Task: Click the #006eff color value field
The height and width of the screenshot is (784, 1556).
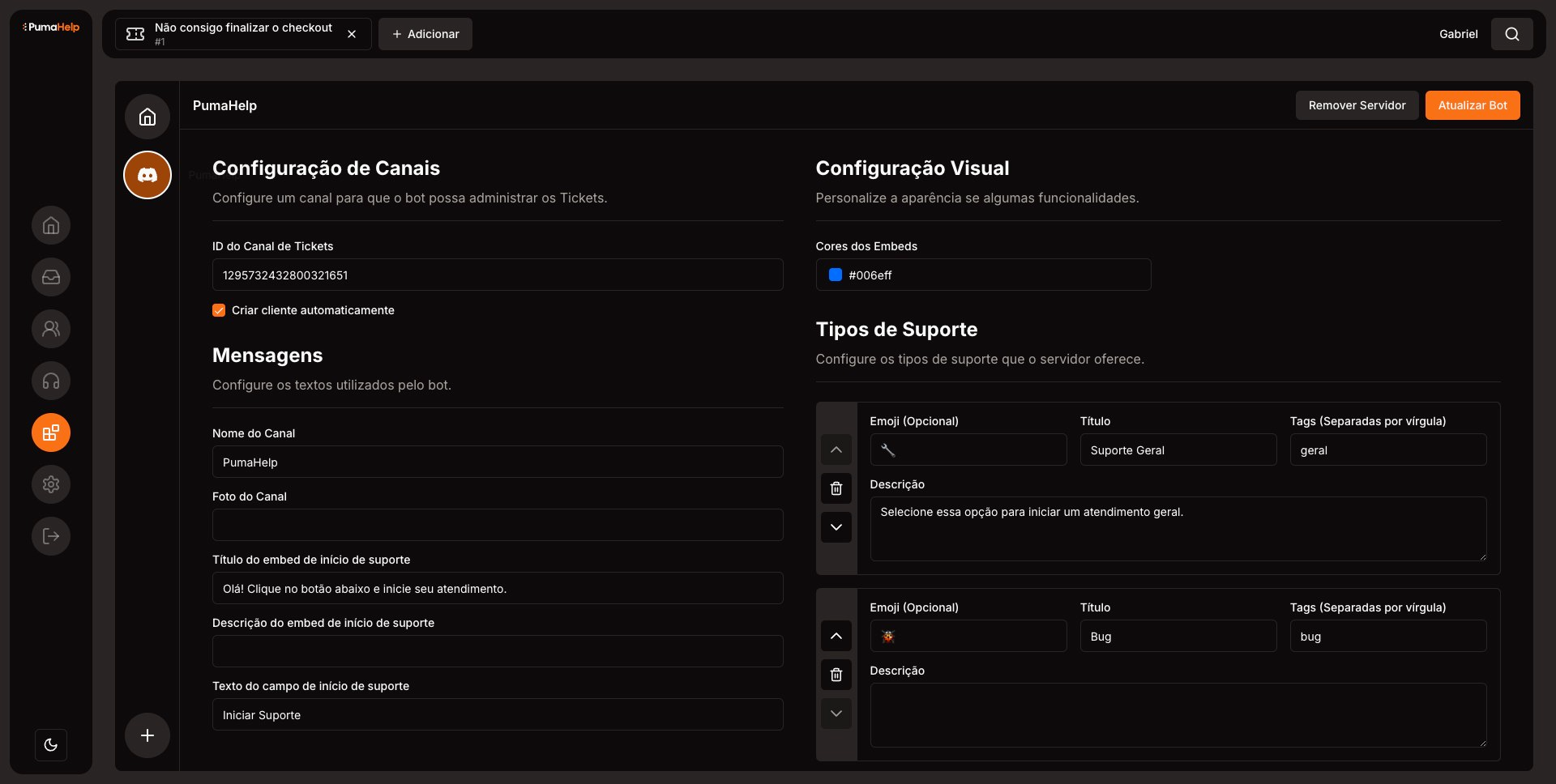Action: pyautogui.click(x=983, y=275)
